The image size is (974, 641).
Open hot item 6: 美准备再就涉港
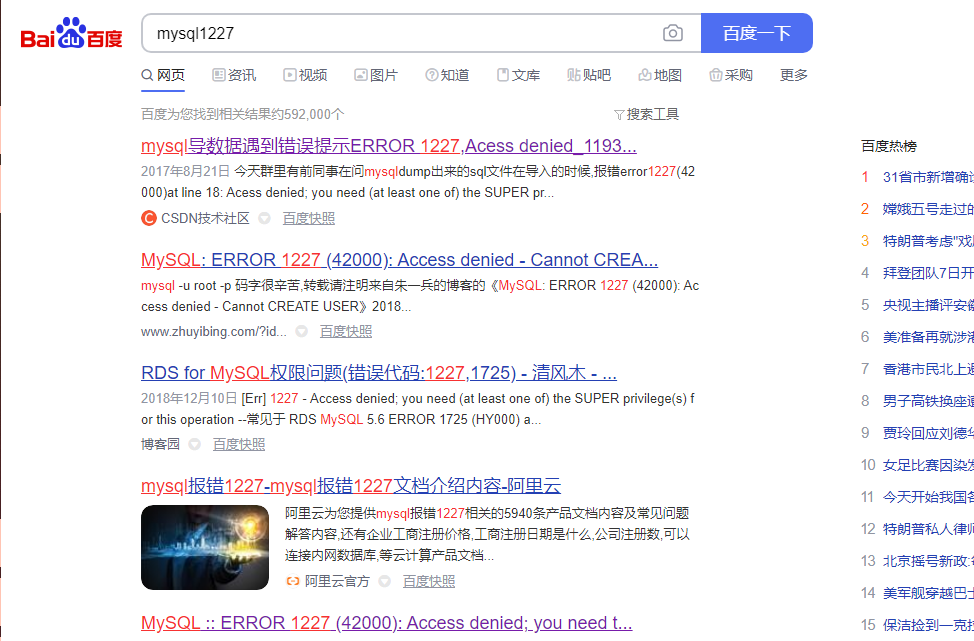[928, 337]
